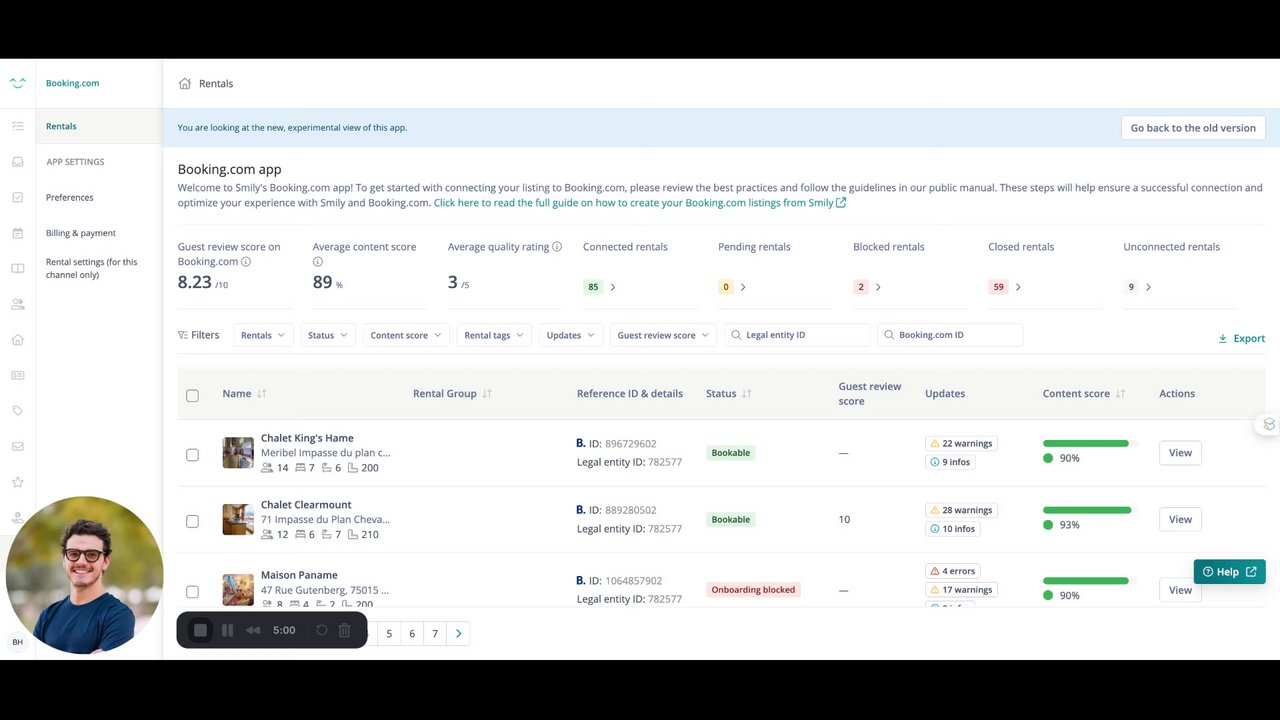Open the Guest review score filter dropdown

[663, 335]
